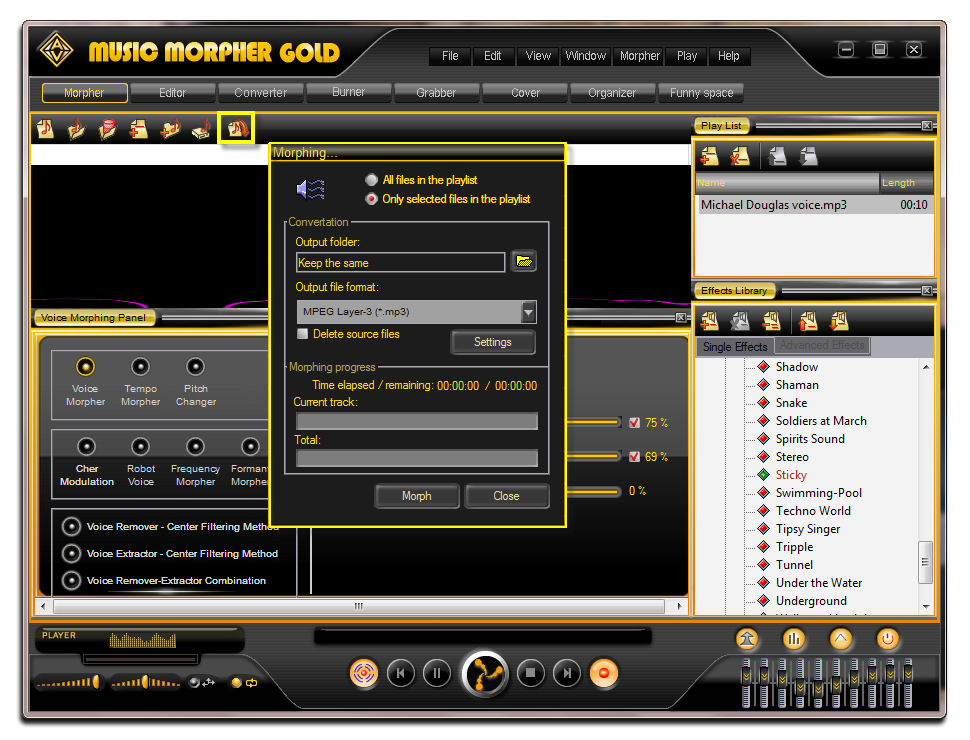Uncheck the 75 % checkbox

(x=634, y=423)
